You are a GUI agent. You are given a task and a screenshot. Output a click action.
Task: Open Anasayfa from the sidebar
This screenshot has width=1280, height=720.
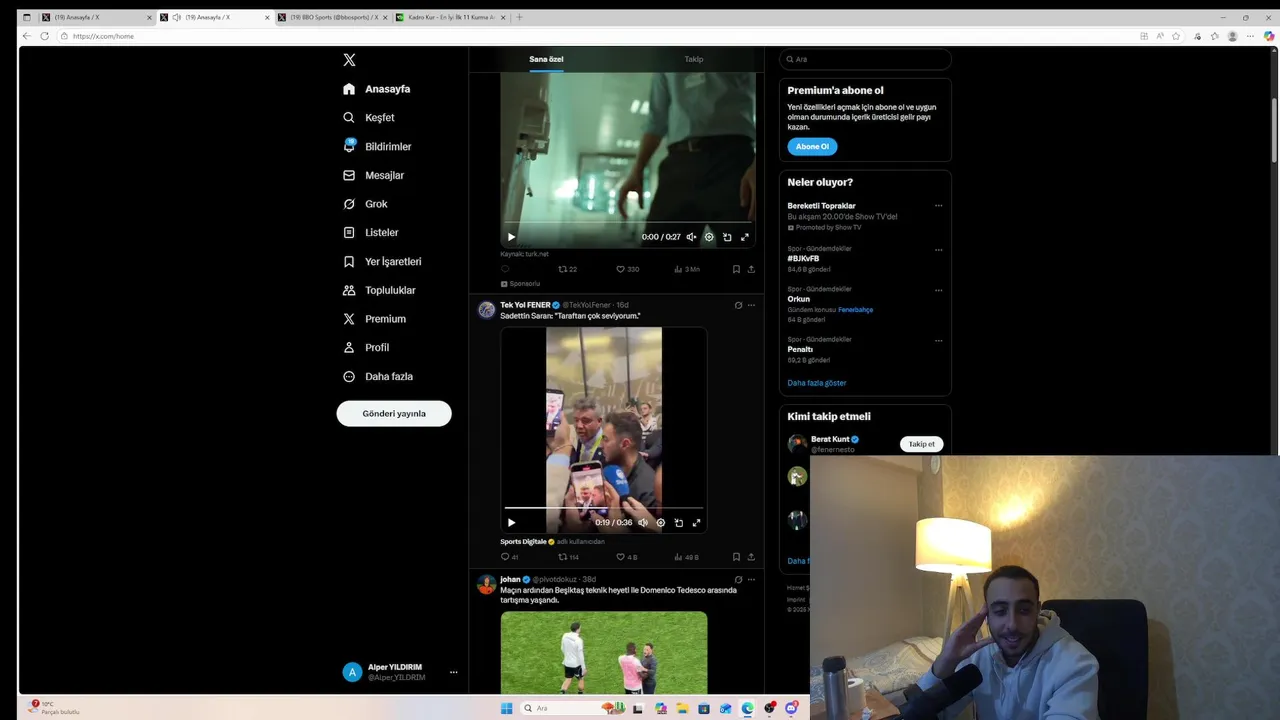point(377,89)
